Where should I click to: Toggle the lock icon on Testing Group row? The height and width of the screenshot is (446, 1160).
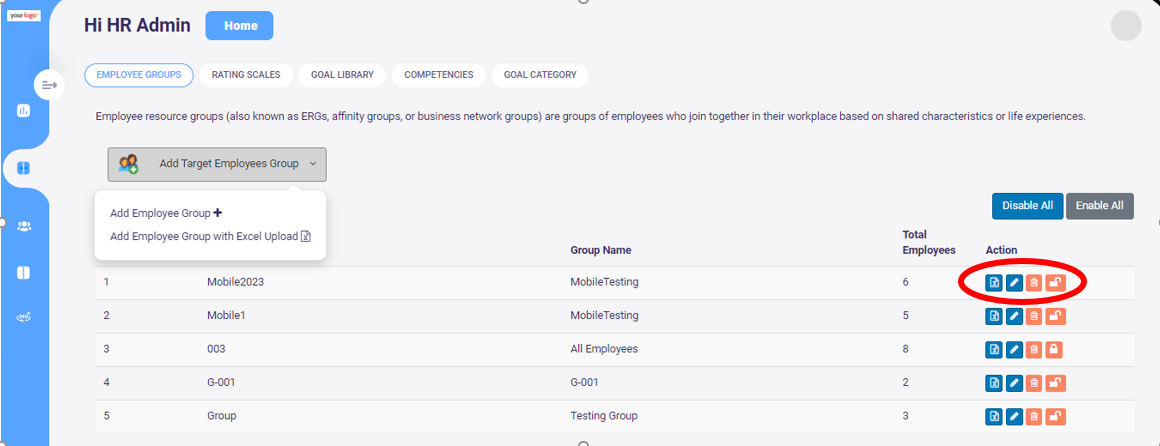pos(1056,416)
